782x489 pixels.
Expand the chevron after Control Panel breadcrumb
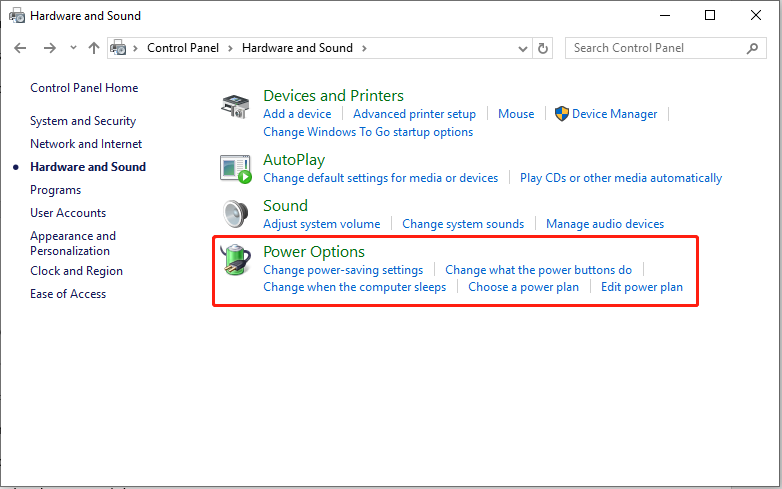230,48
